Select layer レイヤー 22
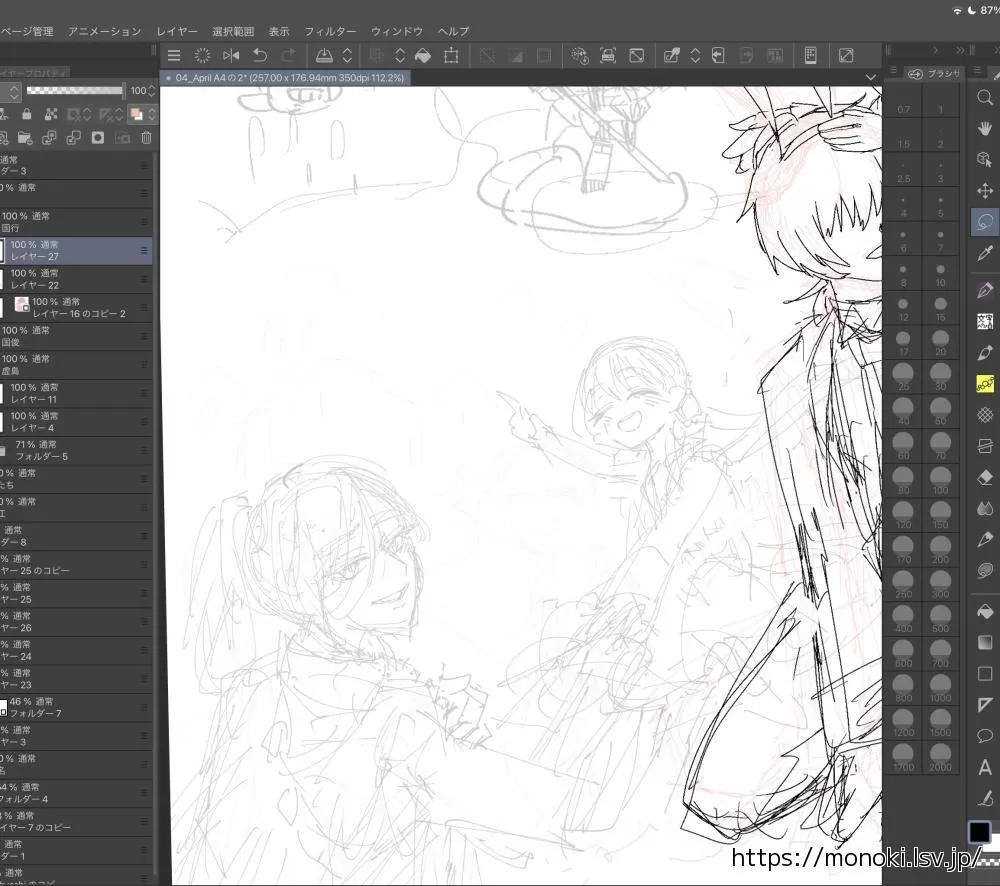 click(76, 279)
